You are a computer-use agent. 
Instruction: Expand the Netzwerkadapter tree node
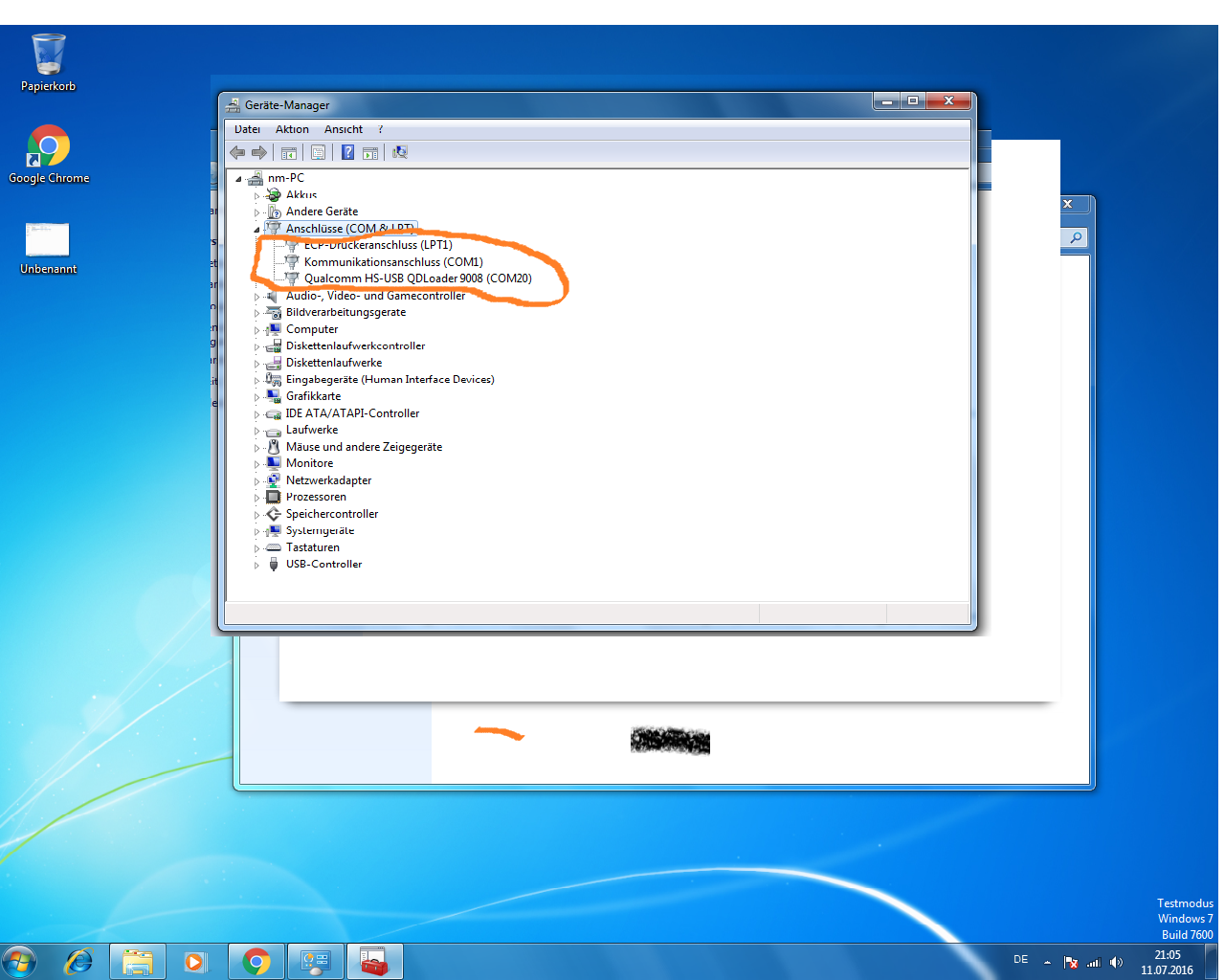coord(256,480)
